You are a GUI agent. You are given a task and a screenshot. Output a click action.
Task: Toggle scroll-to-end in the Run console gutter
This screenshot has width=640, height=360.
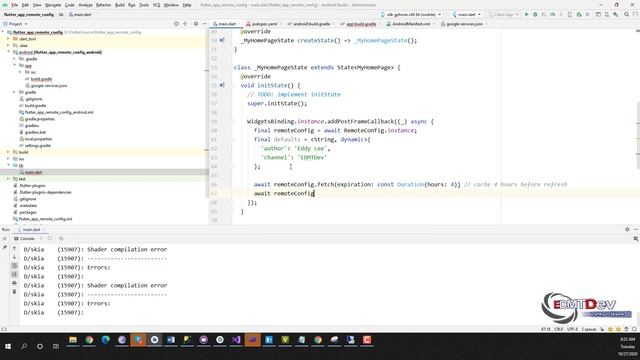14,274
